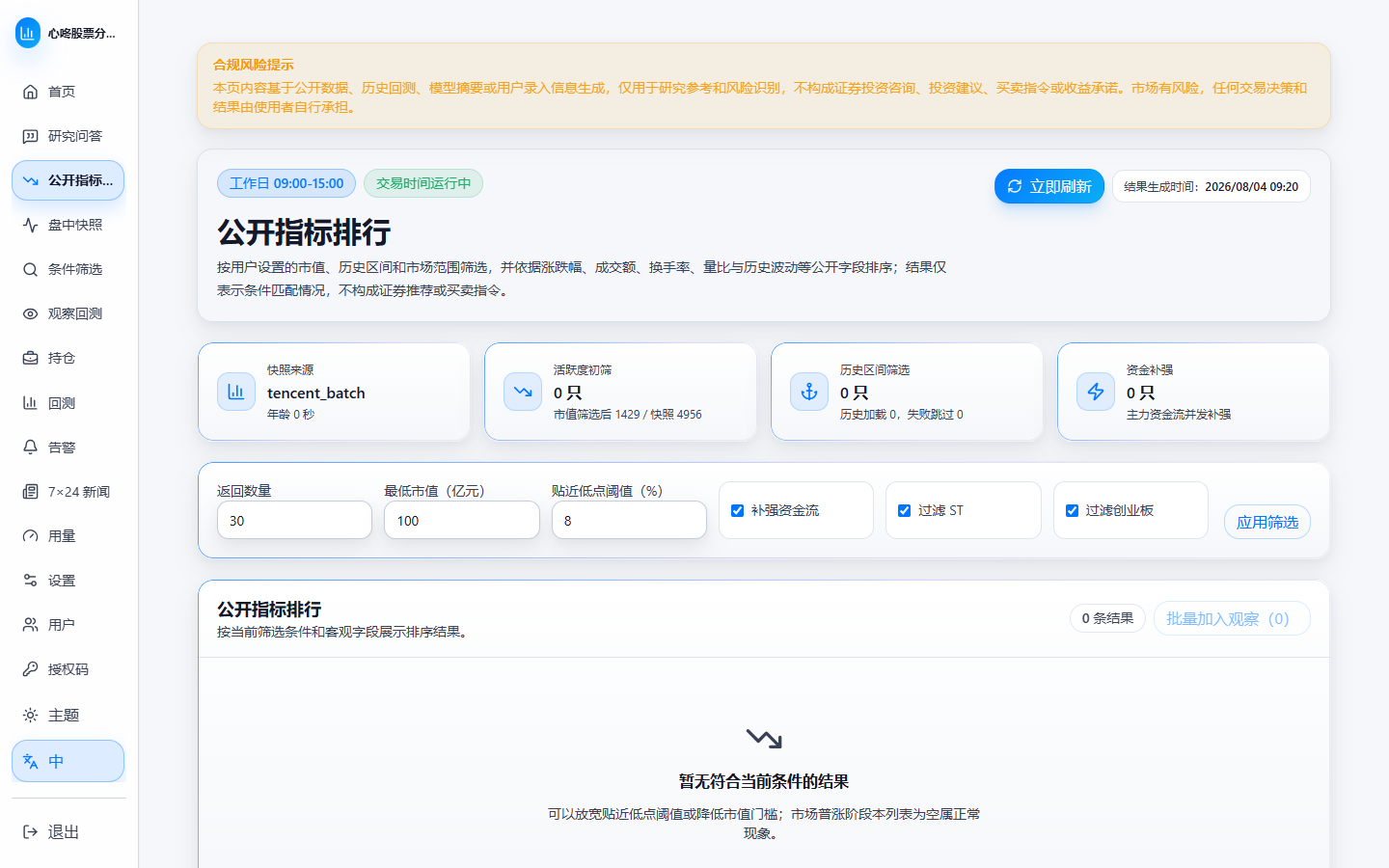This screenshot has width=1389, height=868.
Task: Click 应用筛选 button
Action: (1266, 522)
